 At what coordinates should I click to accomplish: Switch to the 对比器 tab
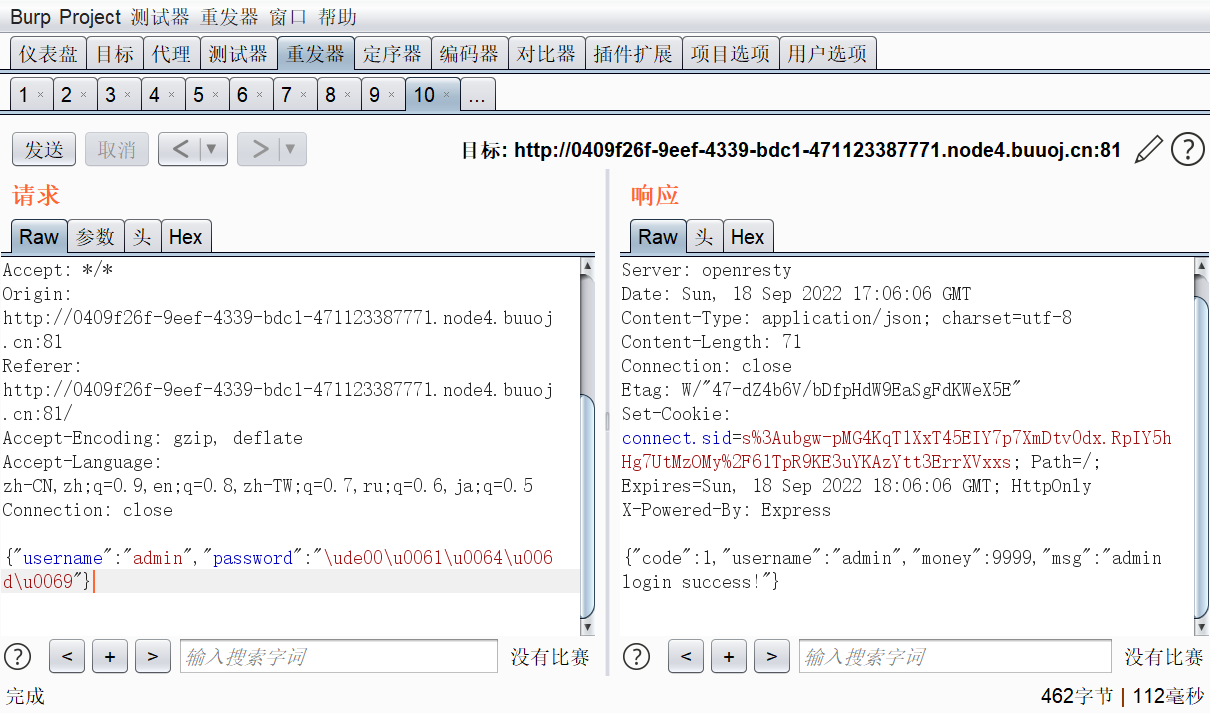point(546,54)
